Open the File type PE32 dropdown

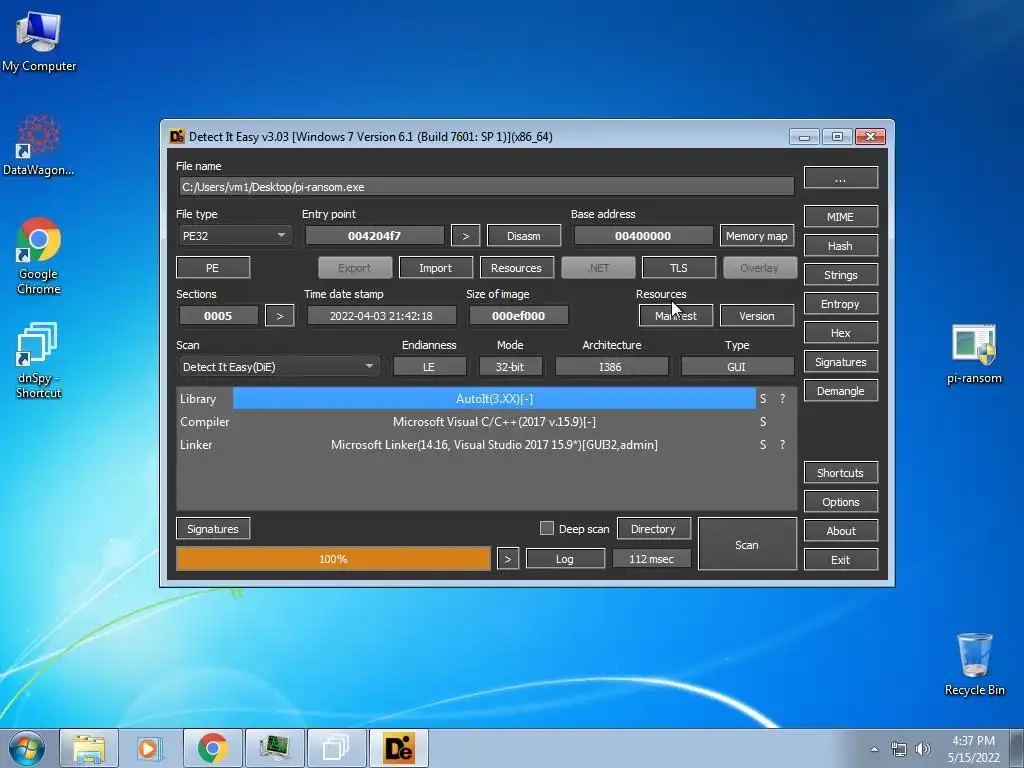234,236
